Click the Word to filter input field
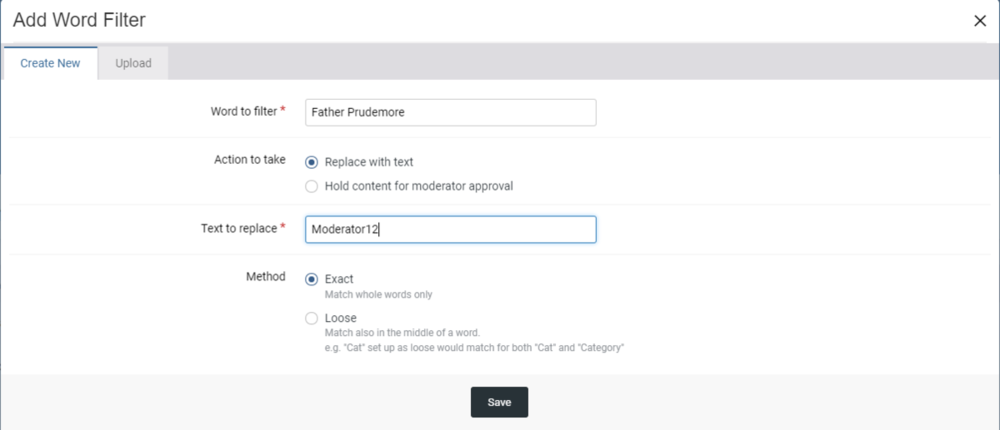The image size is (1000, 430). coord(450,112)
